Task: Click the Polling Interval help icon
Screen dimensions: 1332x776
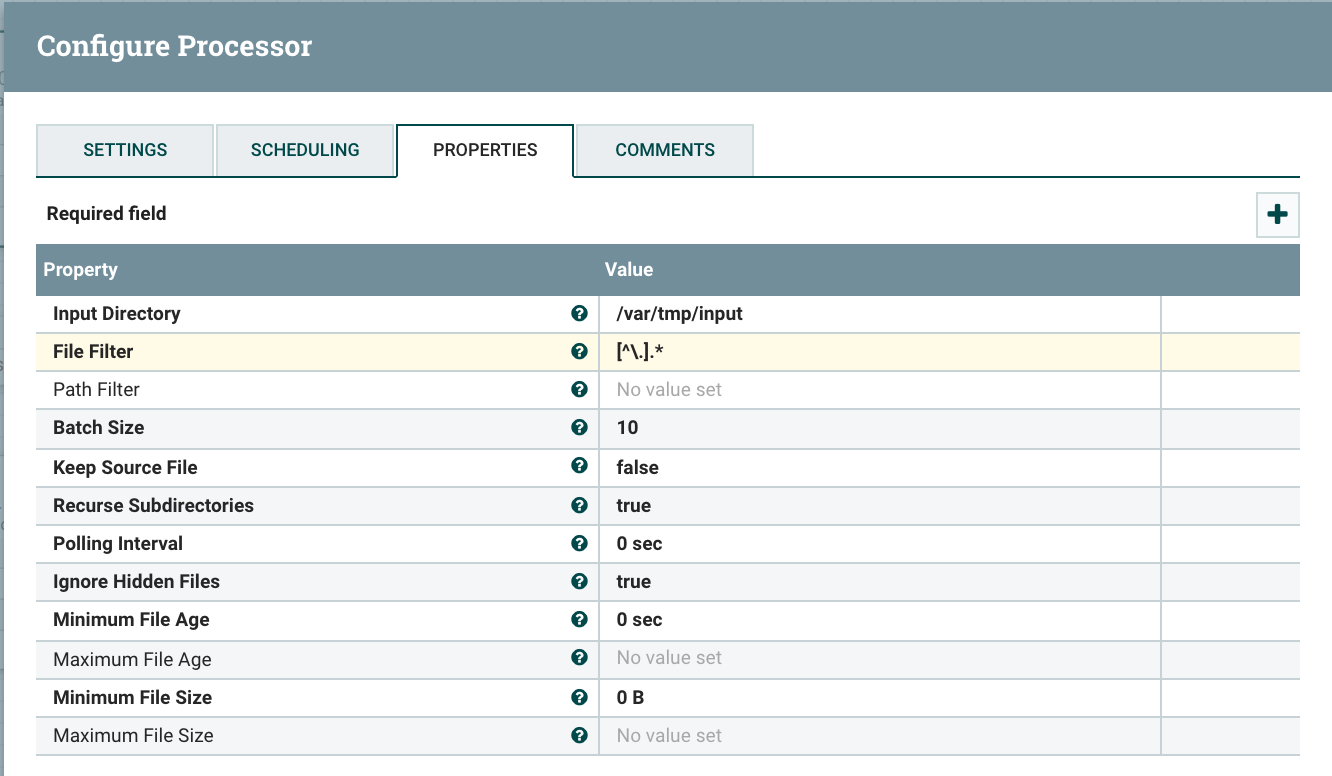Action: [x=579, y=543]
